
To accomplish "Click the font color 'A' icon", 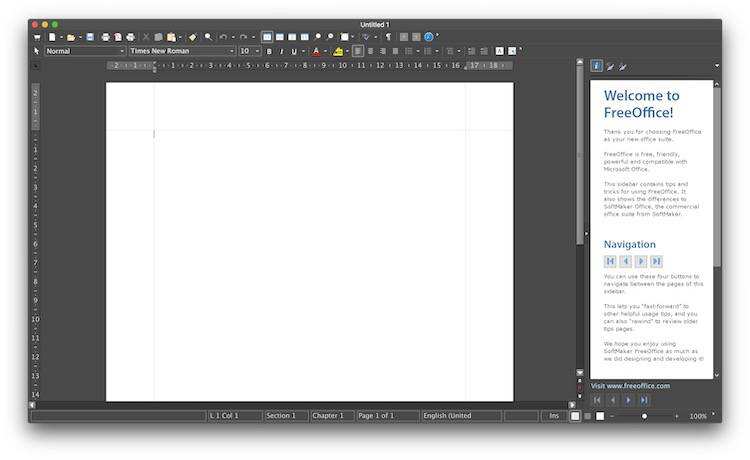I will pos(316,51).
